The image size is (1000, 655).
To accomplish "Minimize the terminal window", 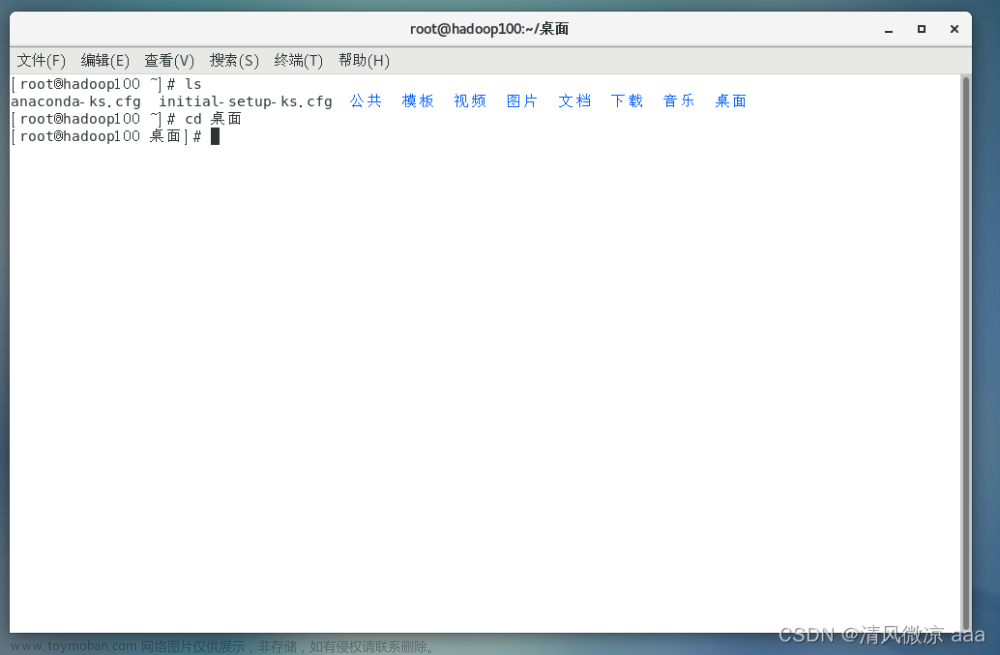I will click(x=888, y=29).
